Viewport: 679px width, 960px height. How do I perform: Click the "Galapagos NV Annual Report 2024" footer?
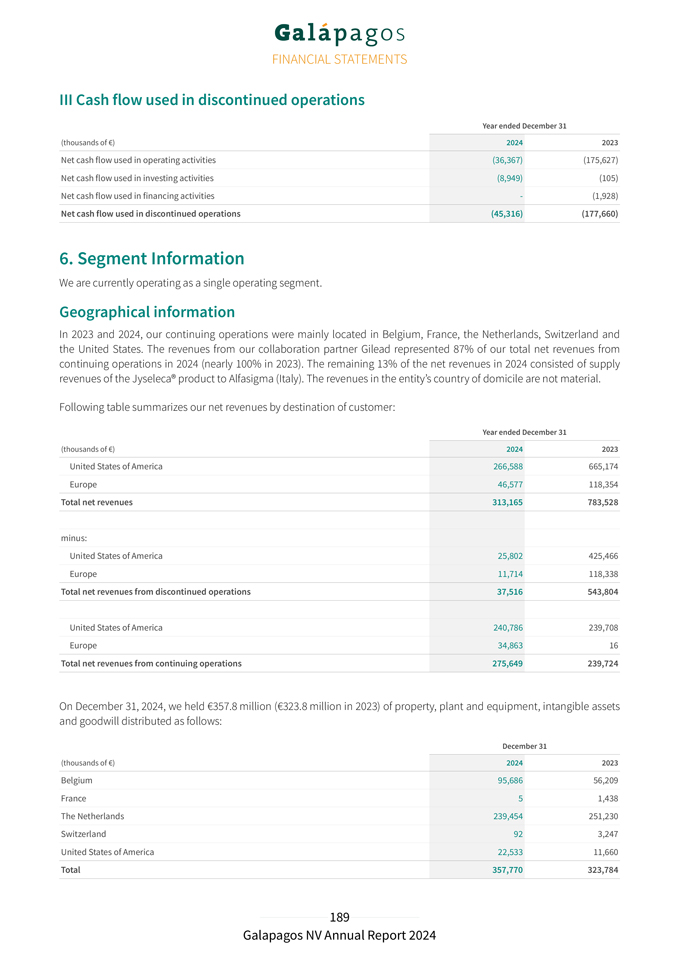(x=339, y=936)
